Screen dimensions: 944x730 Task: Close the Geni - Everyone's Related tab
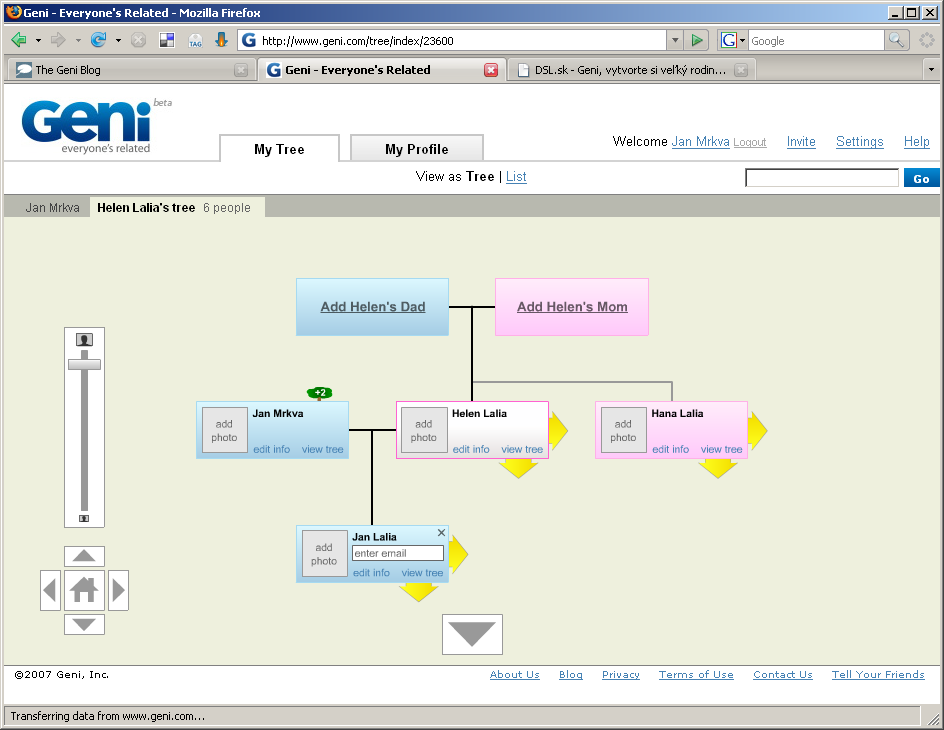(491, 70)
